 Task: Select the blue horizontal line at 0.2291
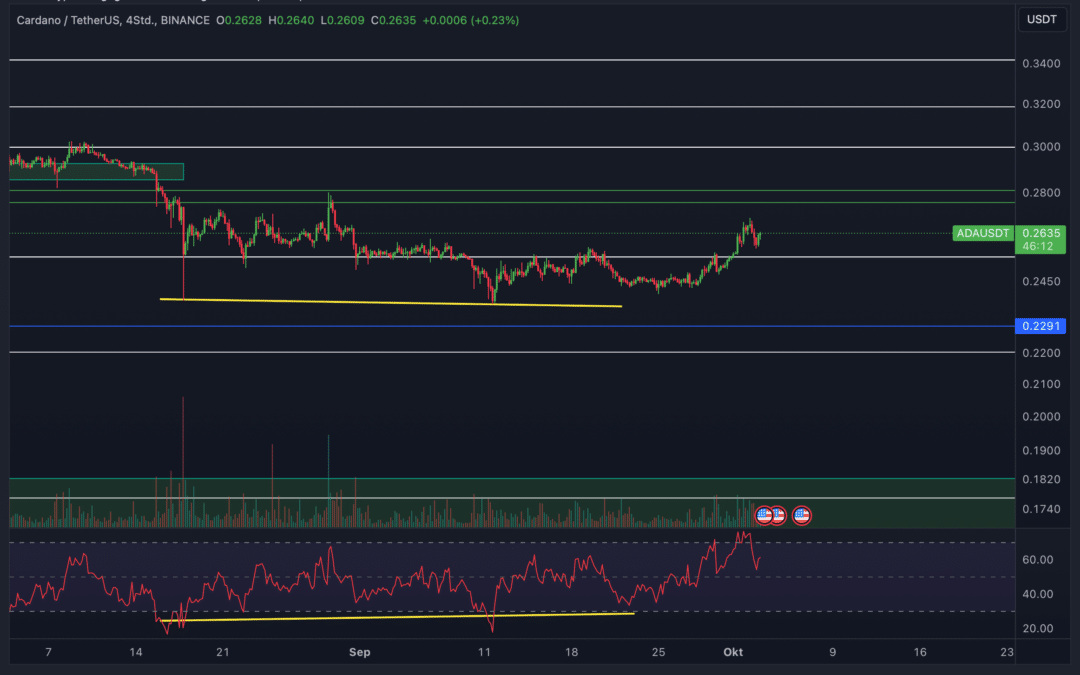(512, 326)
